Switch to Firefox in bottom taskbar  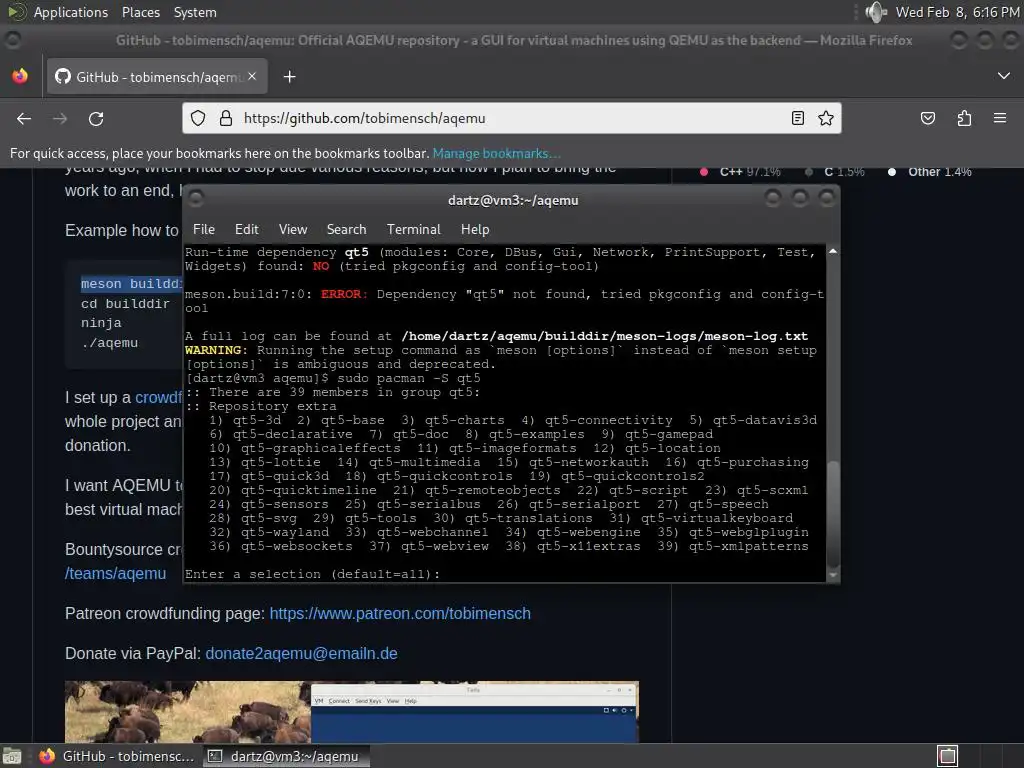tap(116, 756)
